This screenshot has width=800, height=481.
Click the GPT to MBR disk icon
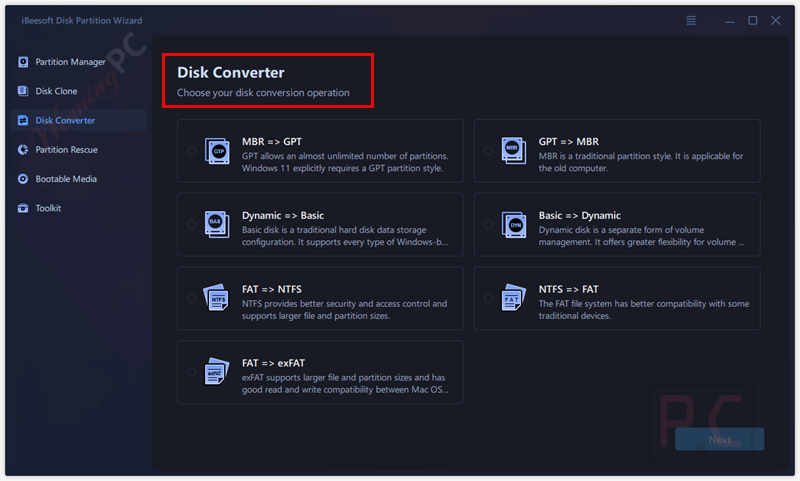pyautogui.click(x=514, y=151)
